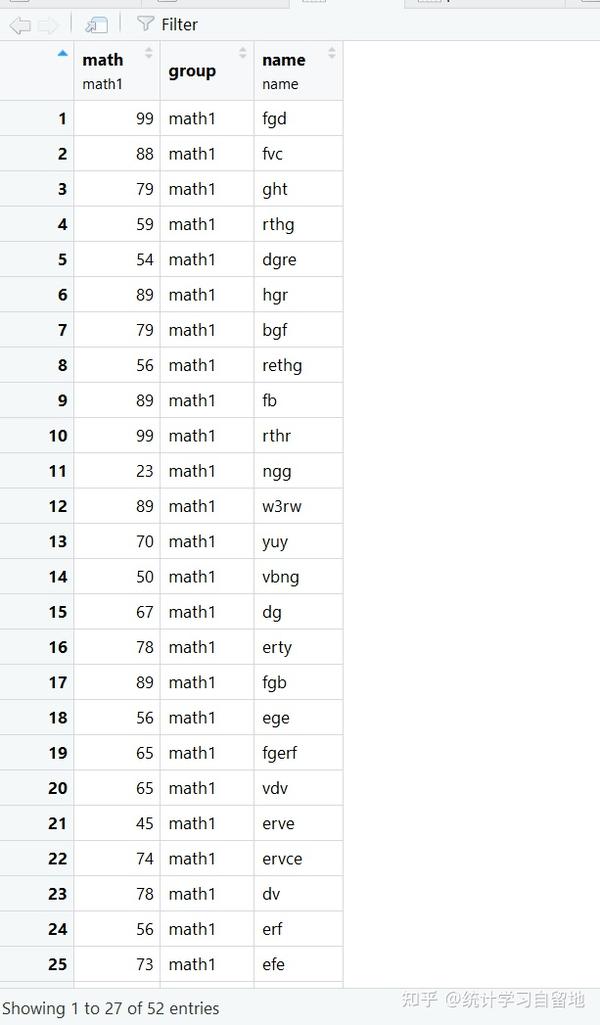Sort by math column arrows
This screenshot has width=600, height=1025.
coord(149,53)
